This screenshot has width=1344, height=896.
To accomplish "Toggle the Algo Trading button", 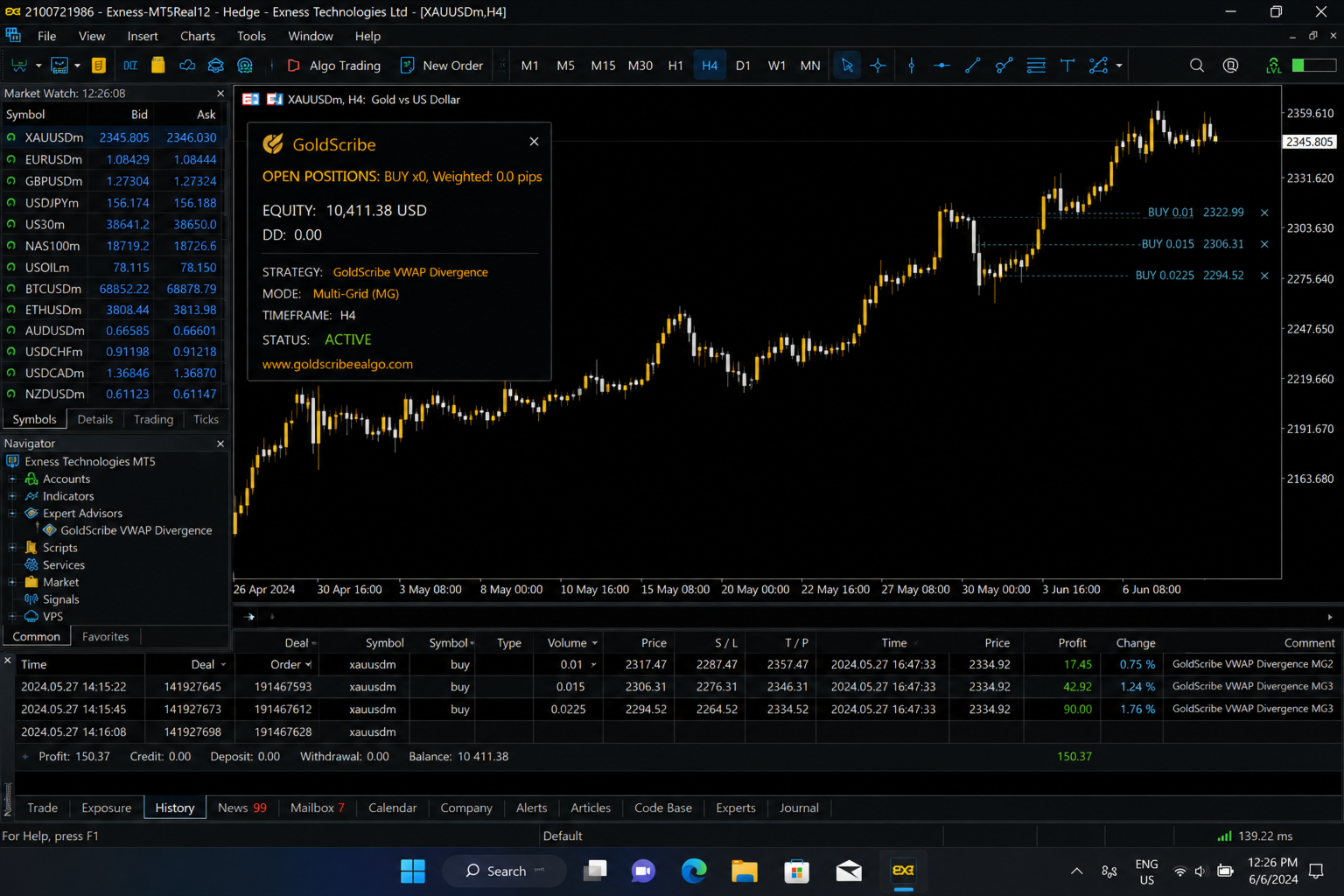I will (x=333, y=66).
